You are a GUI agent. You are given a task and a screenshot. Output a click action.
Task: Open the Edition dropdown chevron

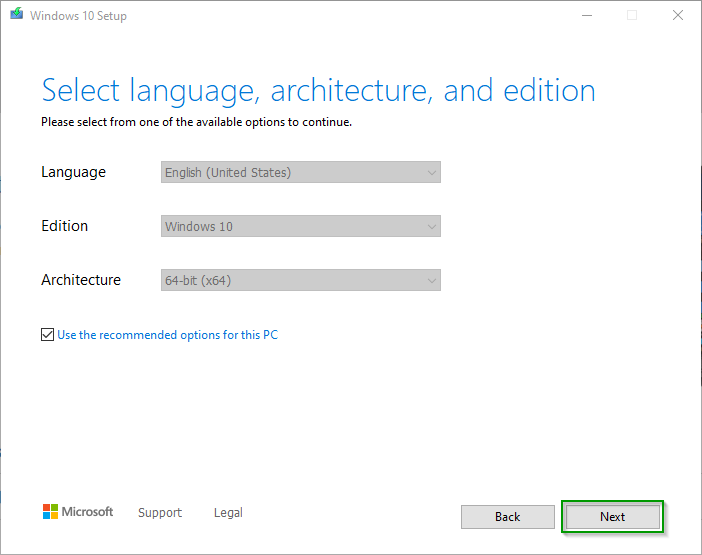click(x=431, y=227)
